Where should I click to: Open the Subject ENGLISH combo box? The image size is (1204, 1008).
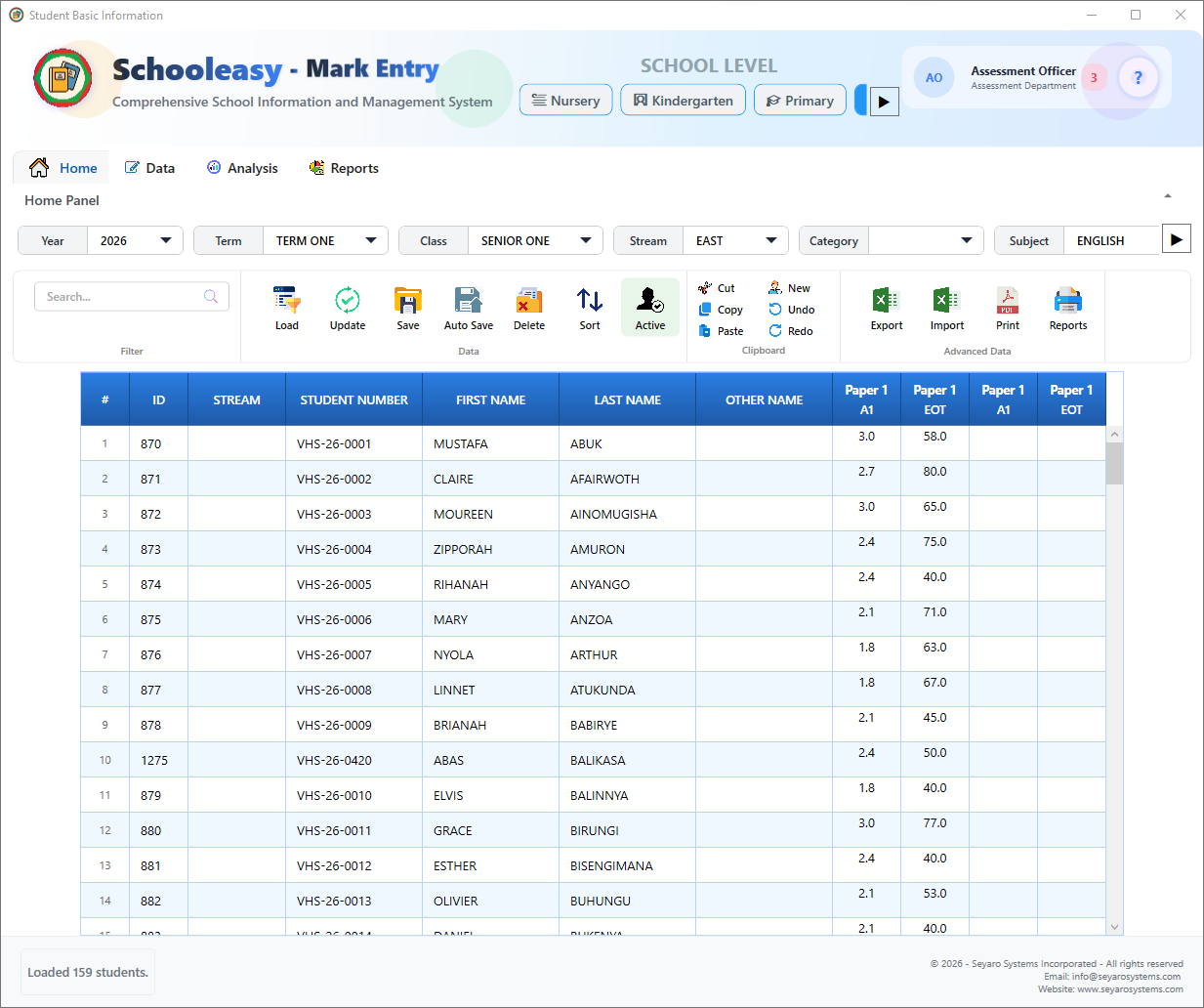[x=1111, y=240]
